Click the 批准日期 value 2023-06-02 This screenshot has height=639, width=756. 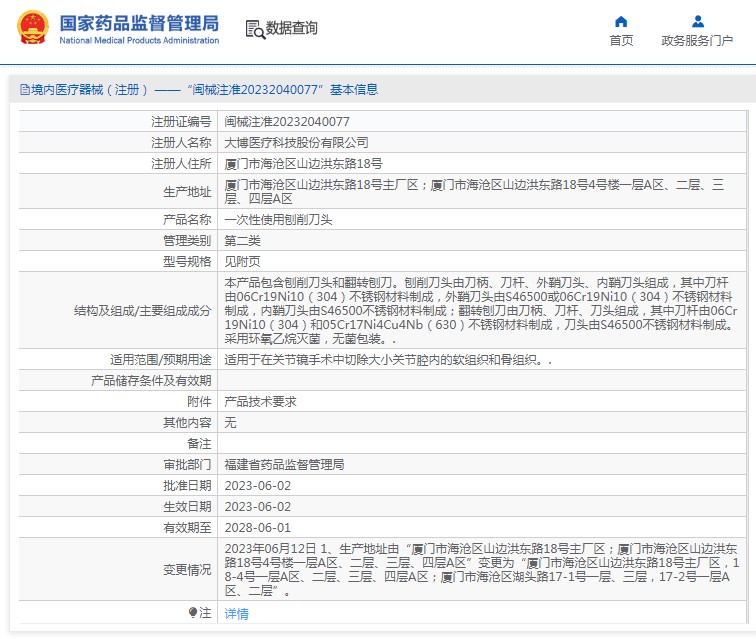[x=258, y=486]
